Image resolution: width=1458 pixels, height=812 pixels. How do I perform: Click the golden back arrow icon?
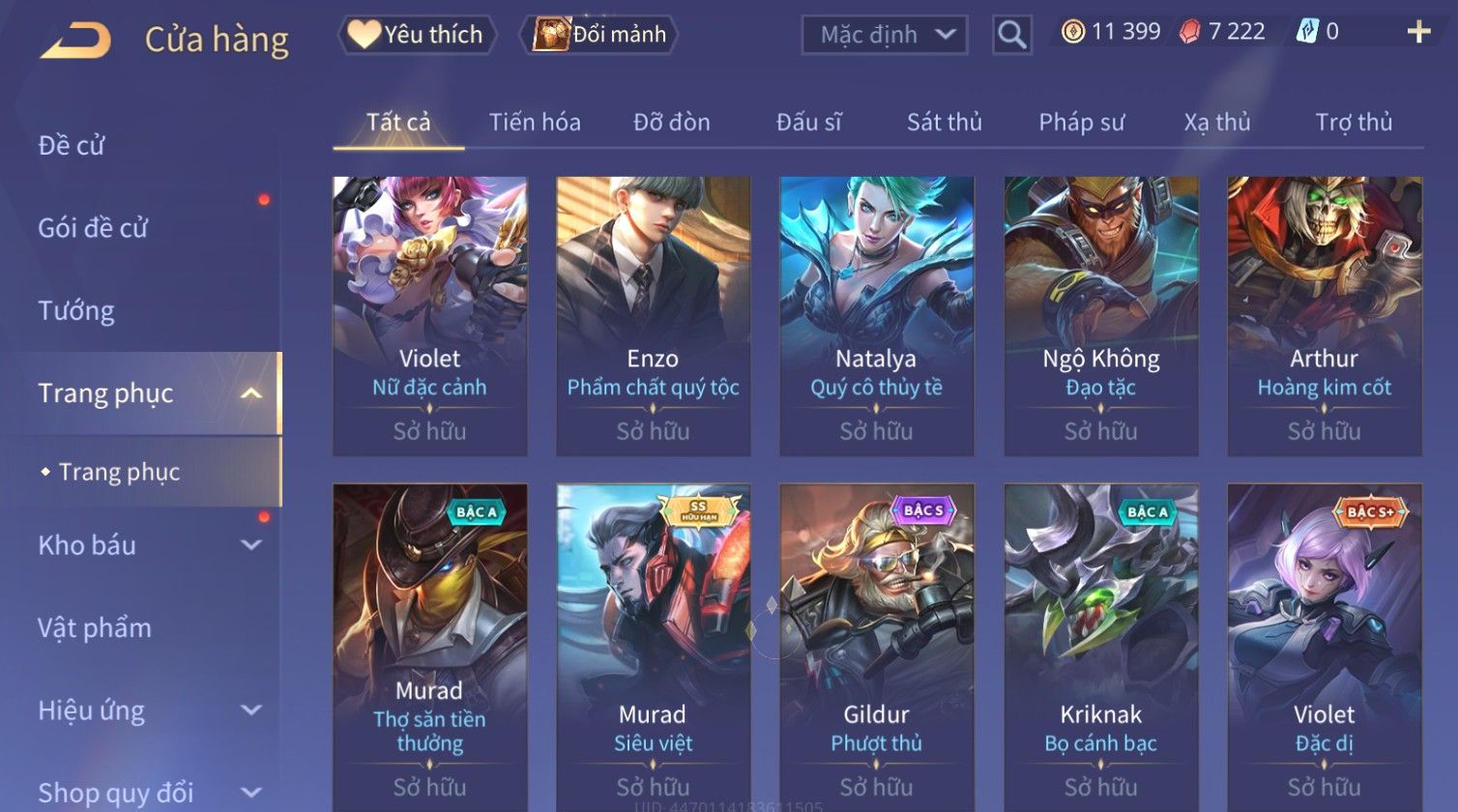point(75,40)
